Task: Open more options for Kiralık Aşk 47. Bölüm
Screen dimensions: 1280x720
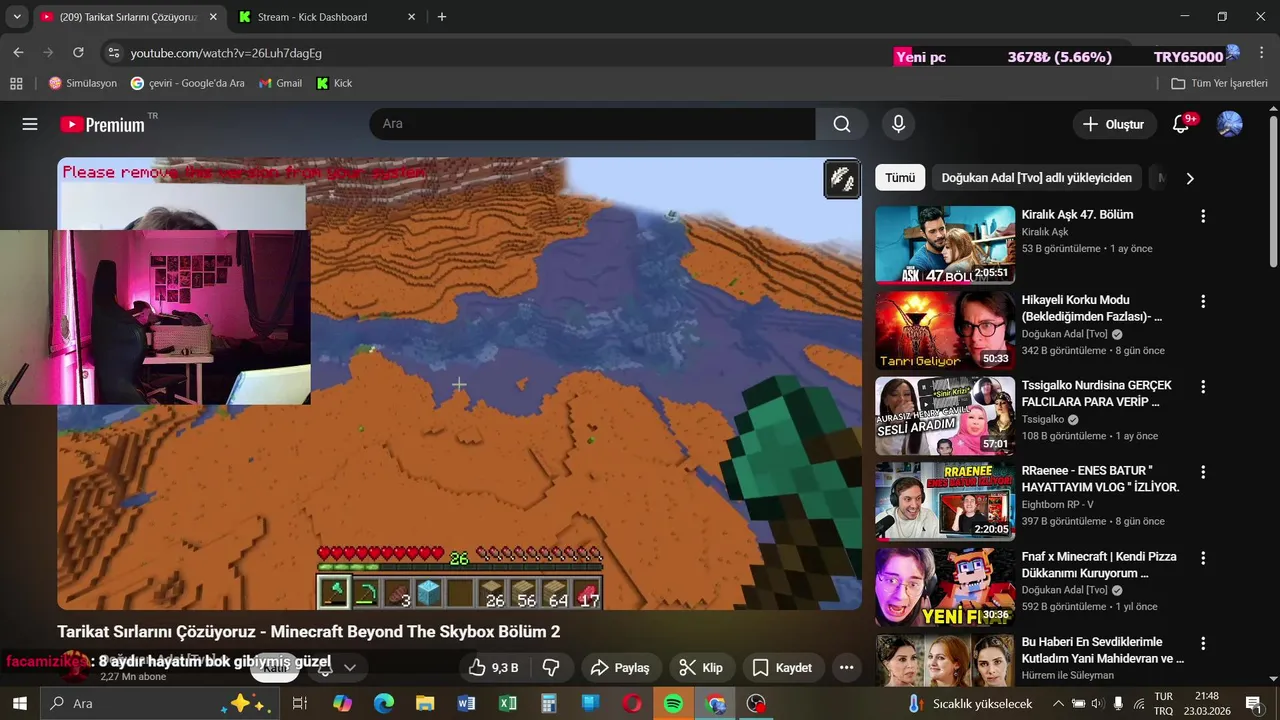Action: click(x=1203, y=216)
